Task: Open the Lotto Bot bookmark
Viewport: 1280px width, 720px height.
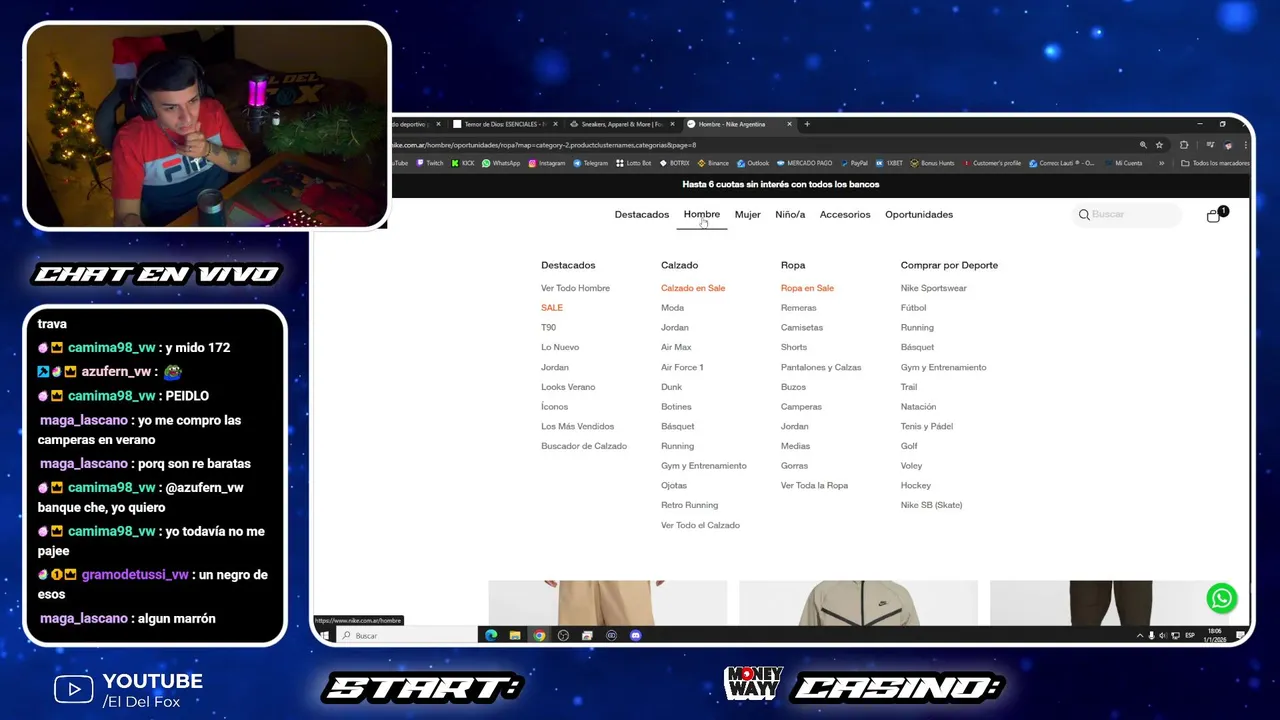Action: [634, 163]
